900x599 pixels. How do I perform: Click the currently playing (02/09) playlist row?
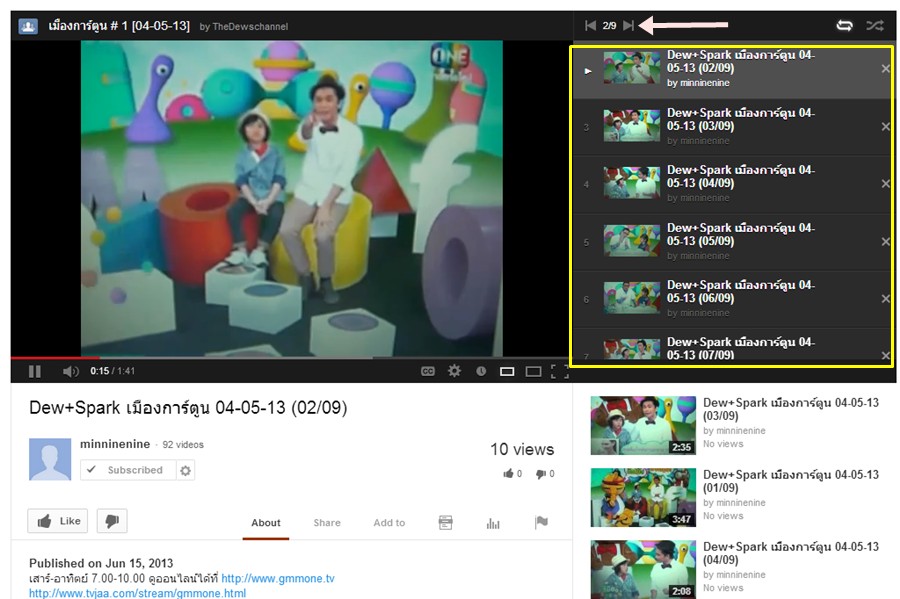click(x=733, y=70)
